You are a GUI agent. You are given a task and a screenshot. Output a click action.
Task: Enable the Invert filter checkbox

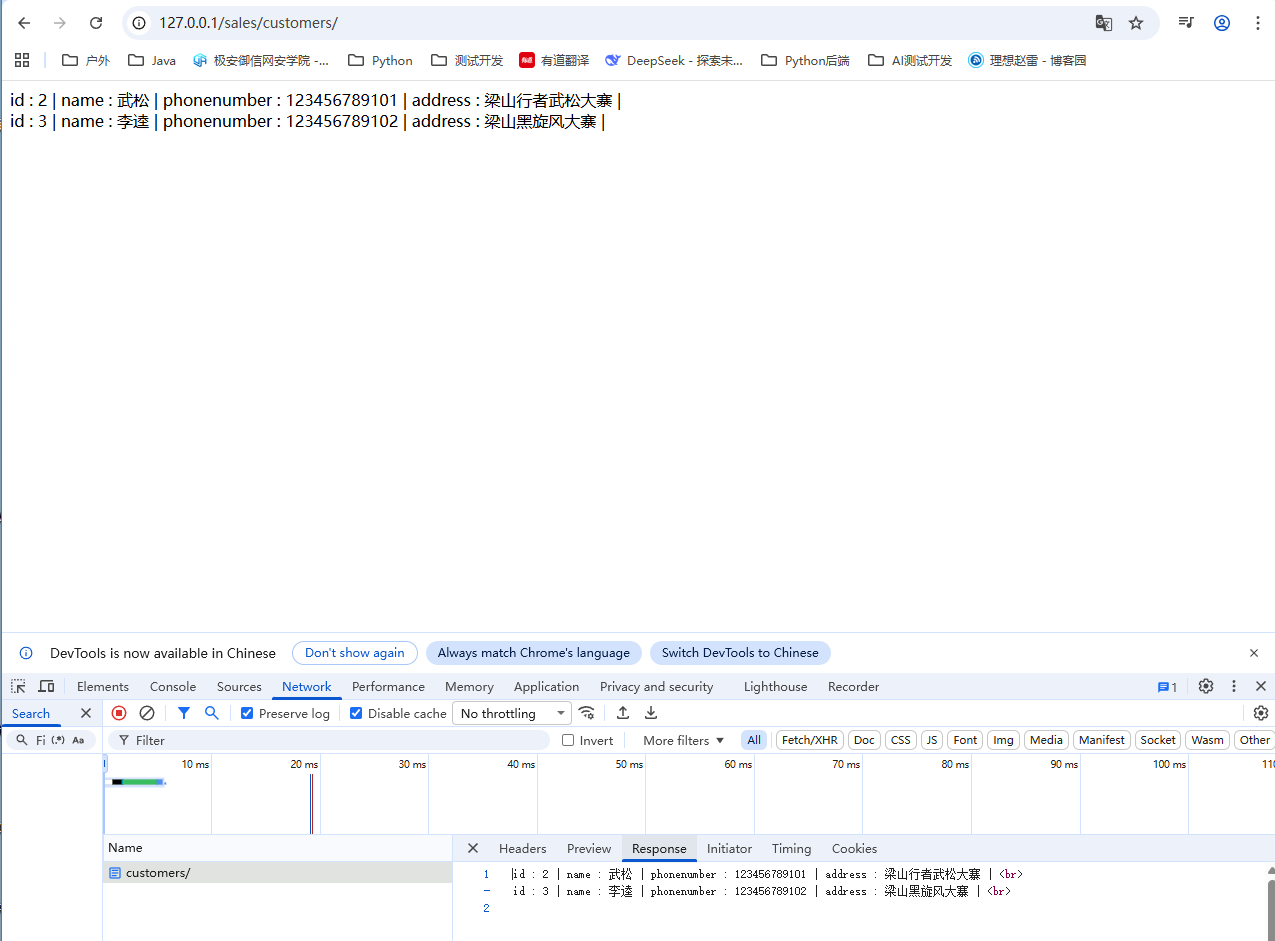click(568, 740)
